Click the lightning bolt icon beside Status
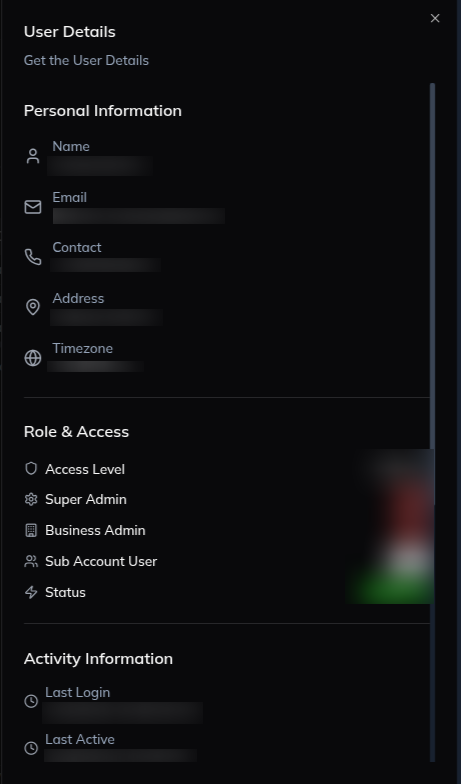The image size is (461, 784). coord(31,592)
